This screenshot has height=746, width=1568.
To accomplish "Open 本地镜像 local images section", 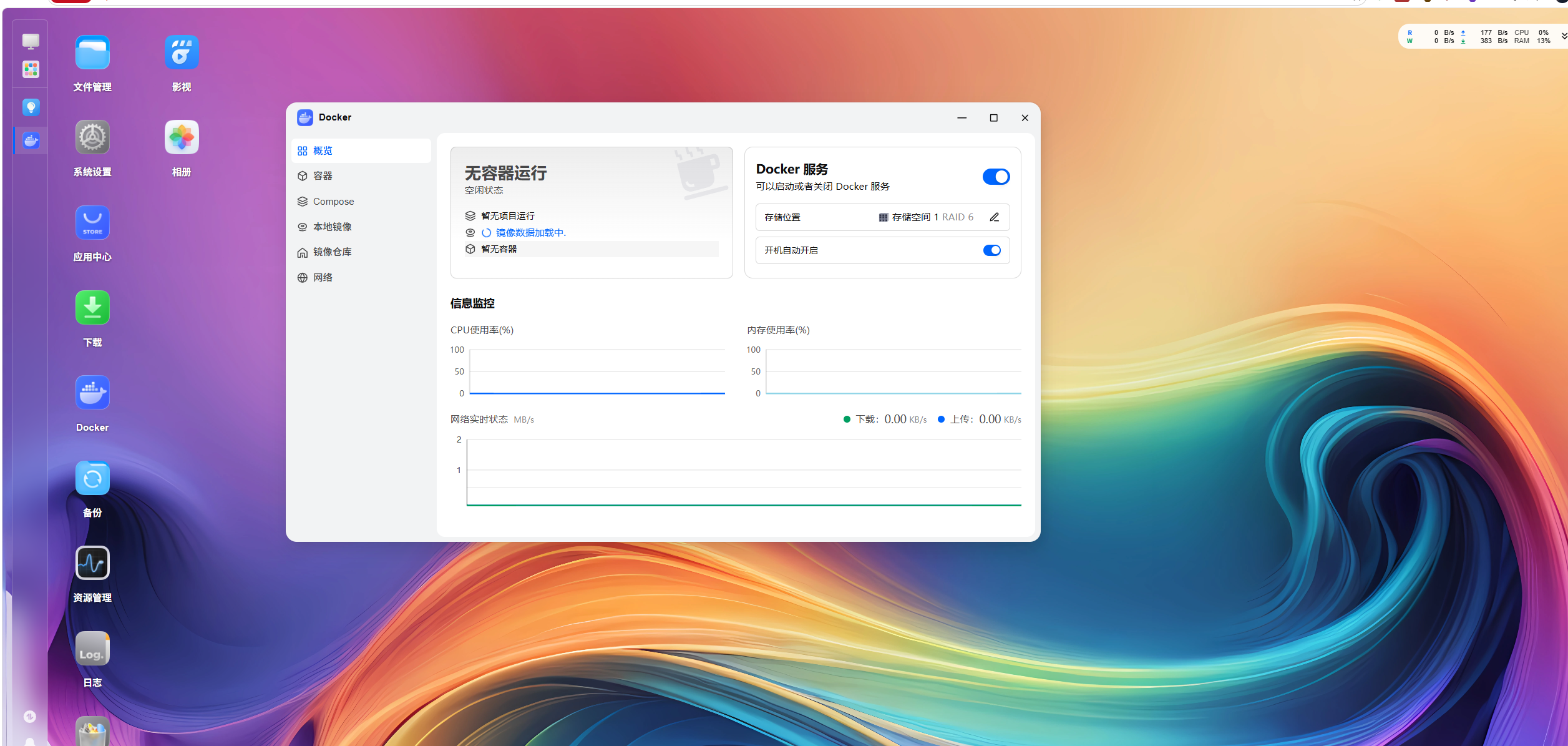I will [332, 227].
